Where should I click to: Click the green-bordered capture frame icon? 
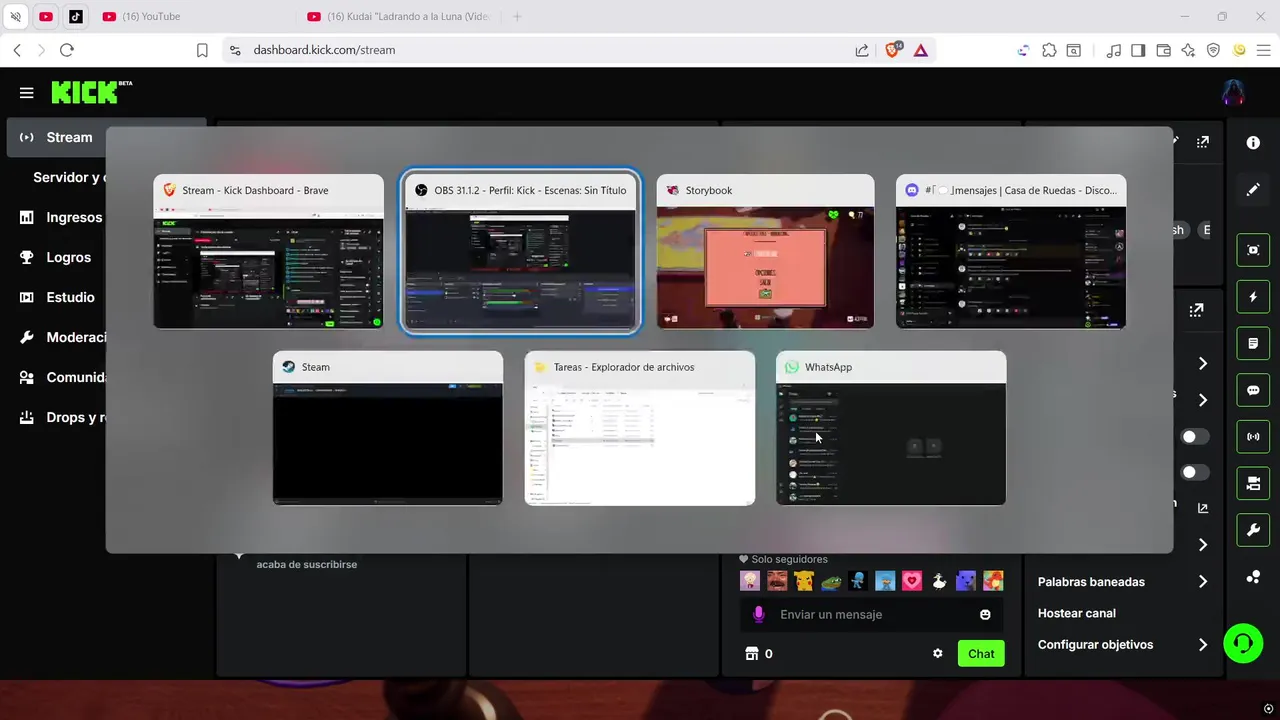click(1253, 250)
